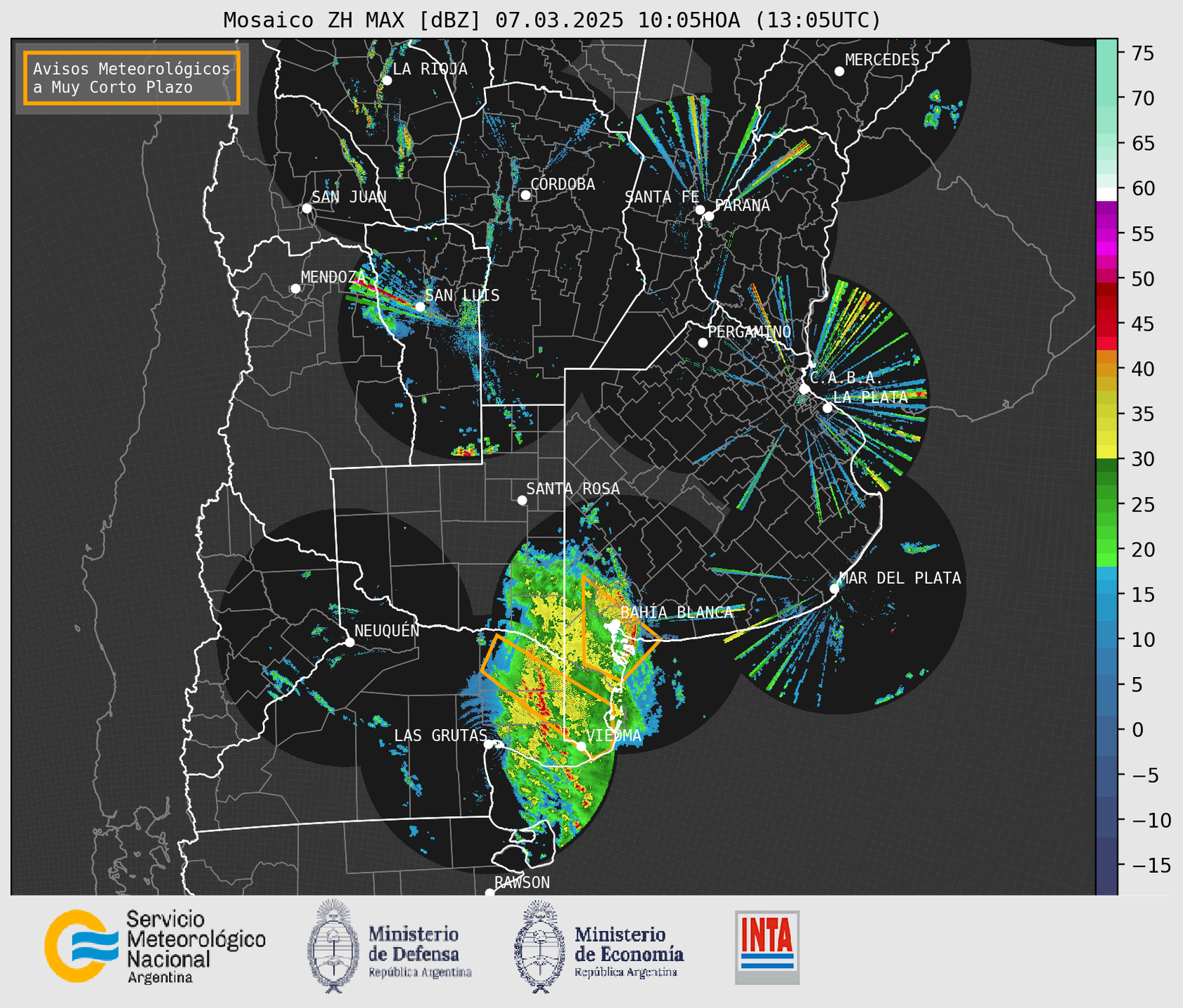Click the 50 colorbar tick label
1183x1008 pixels.
click(x=1142, y=279)
